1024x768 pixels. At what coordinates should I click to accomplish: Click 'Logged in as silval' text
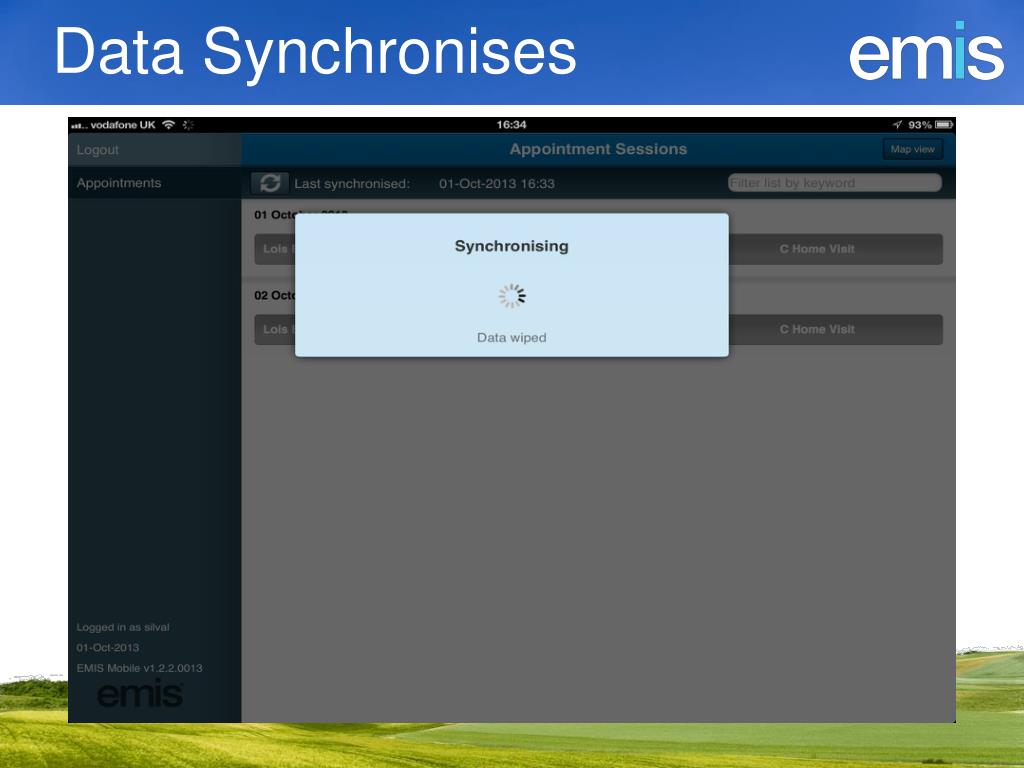click(x=123, y=627)
